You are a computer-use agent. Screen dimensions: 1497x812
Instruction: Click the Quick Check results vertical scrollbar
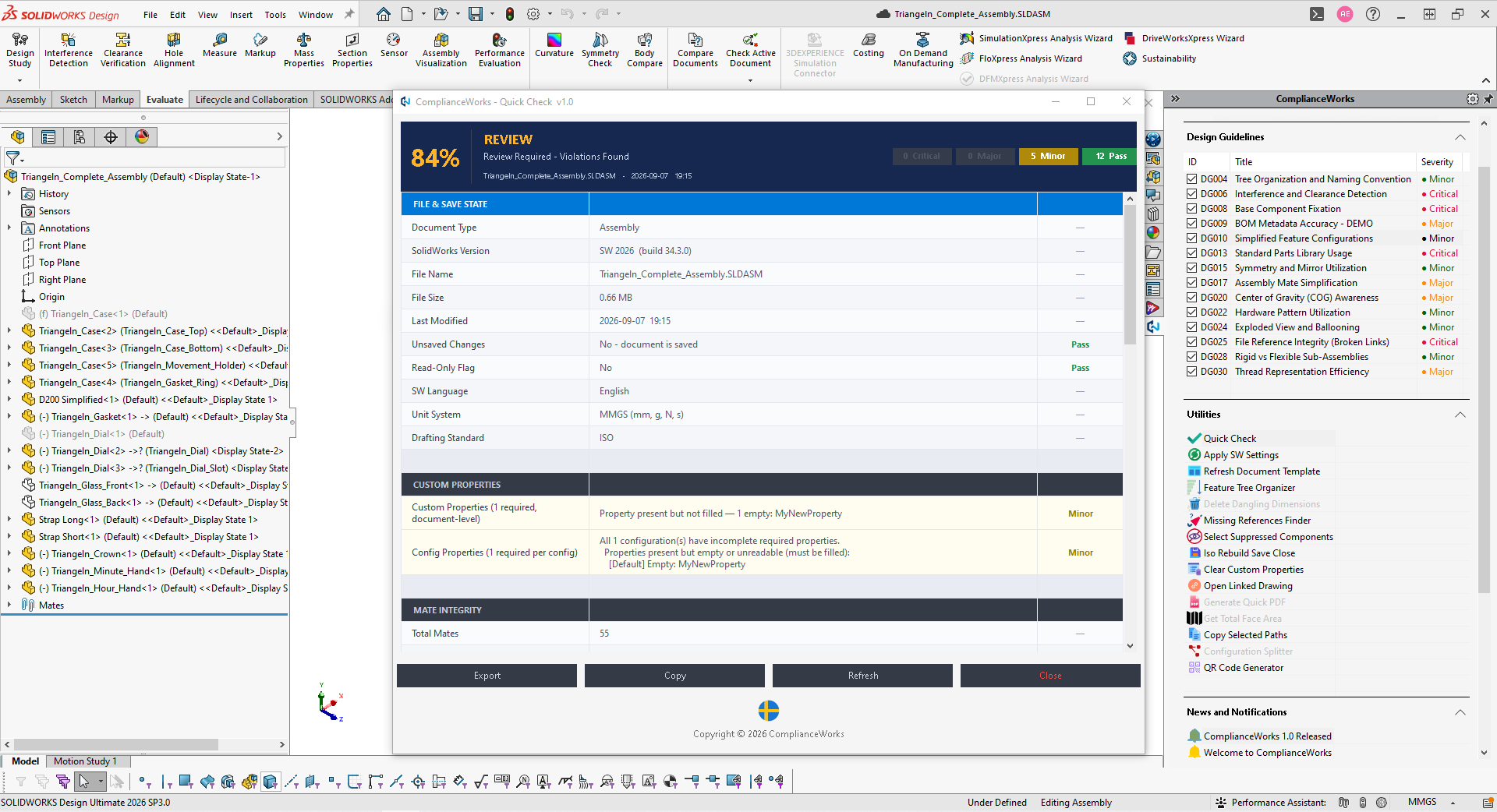1130,276
